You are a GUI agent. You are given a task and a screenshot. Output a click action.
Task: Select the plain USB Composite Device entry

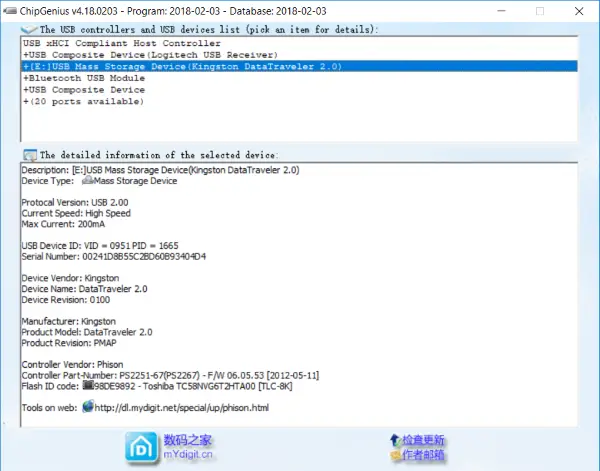click(299, 90)
